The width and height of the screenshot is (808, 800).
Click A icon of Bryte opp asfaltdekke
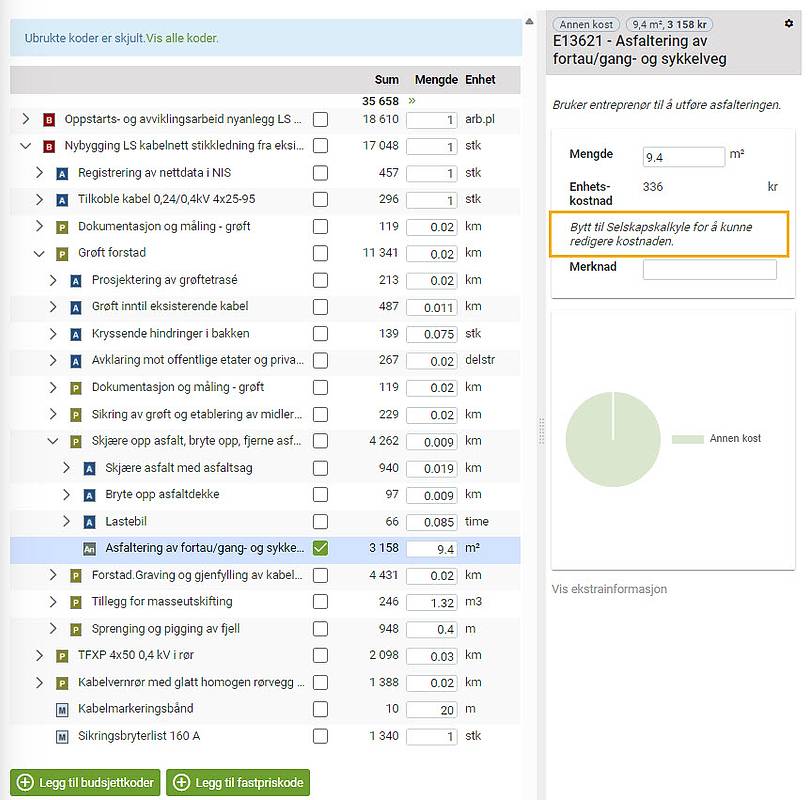90,495
